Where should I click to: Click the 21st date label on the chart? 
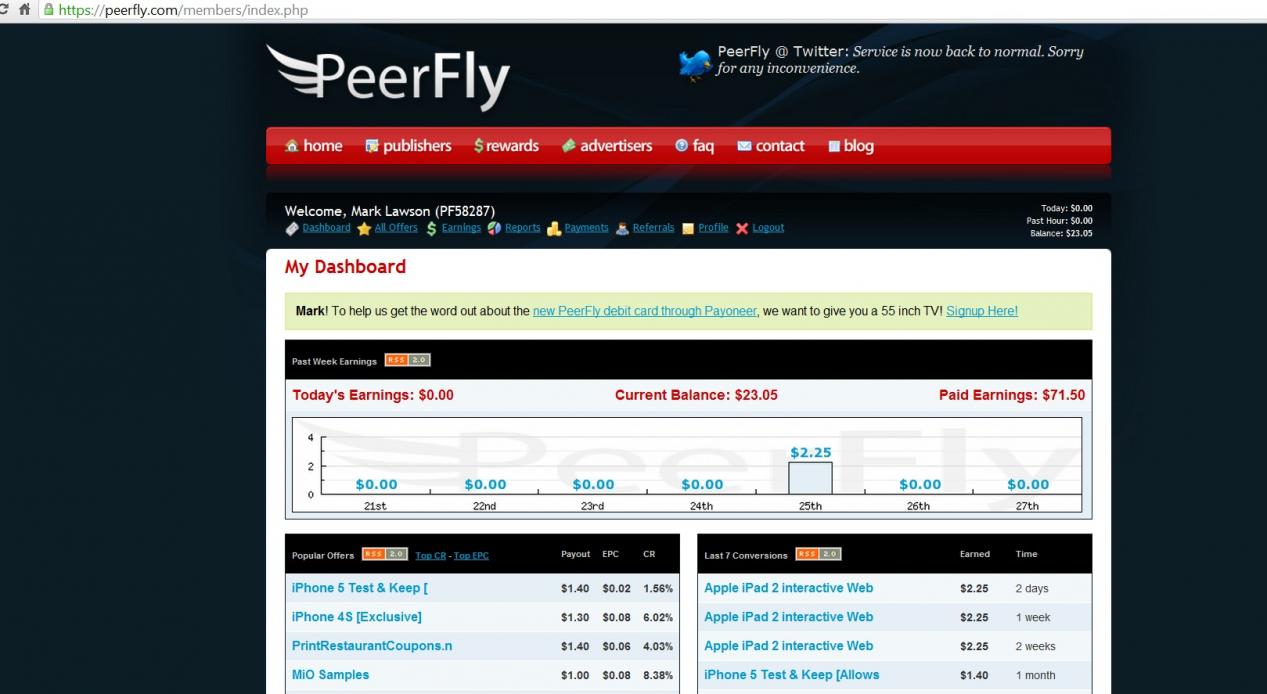375,506
